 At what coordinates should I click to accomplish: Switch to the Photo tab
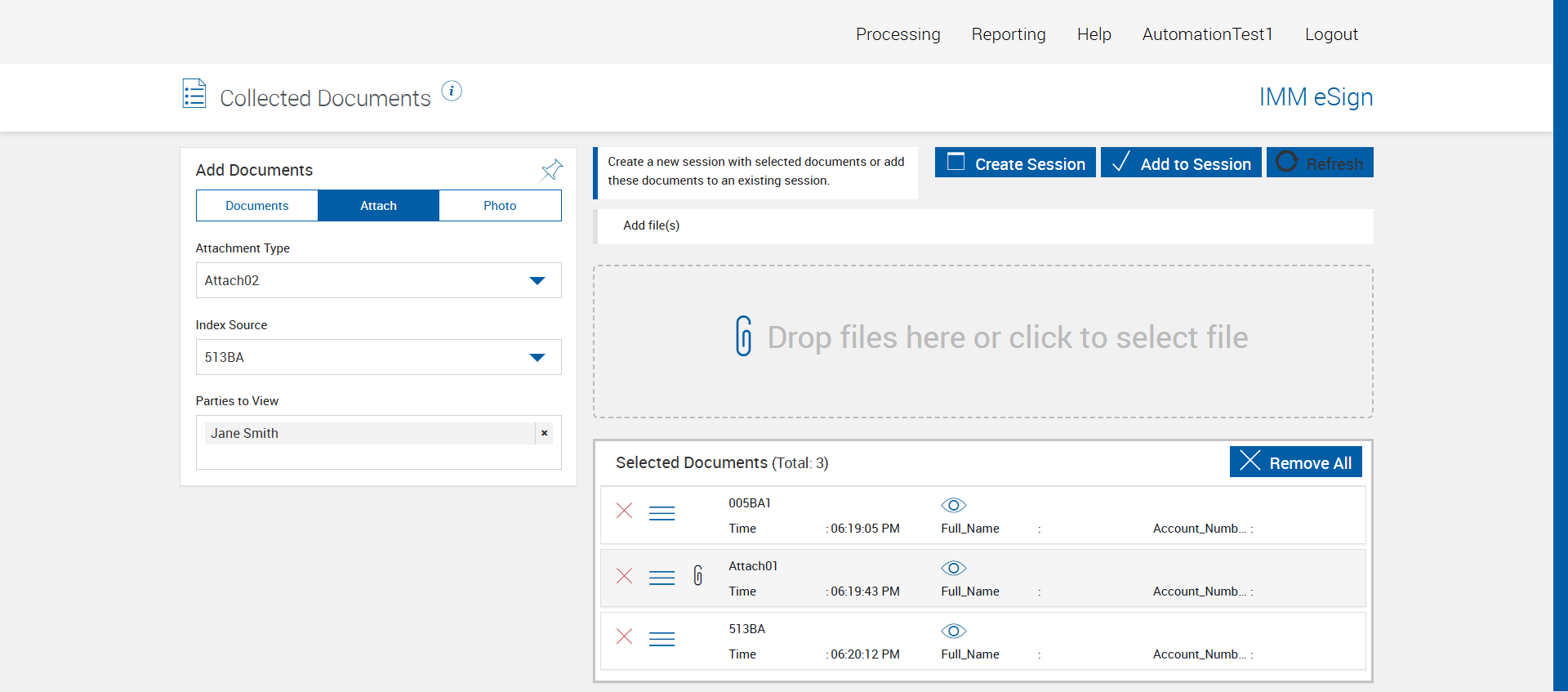pos(500,206)
